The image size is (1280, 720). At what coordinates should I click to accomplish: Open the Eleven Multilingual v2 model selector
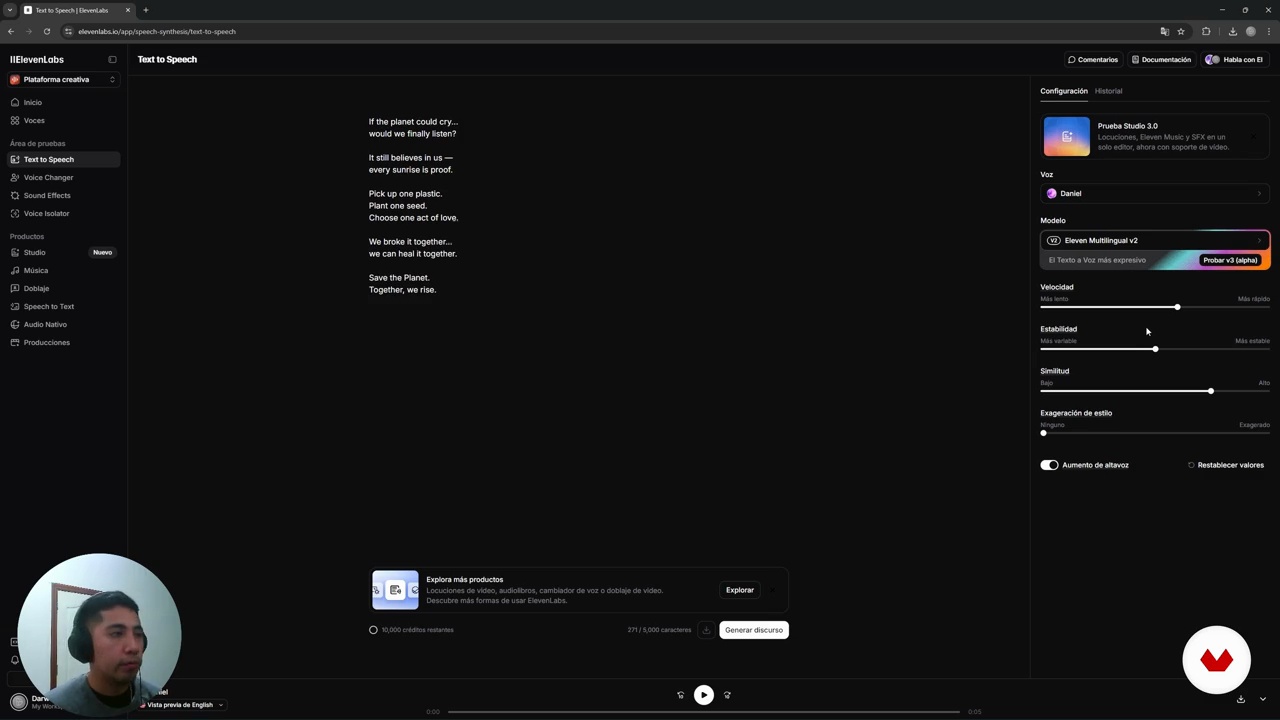(1155, 240)
